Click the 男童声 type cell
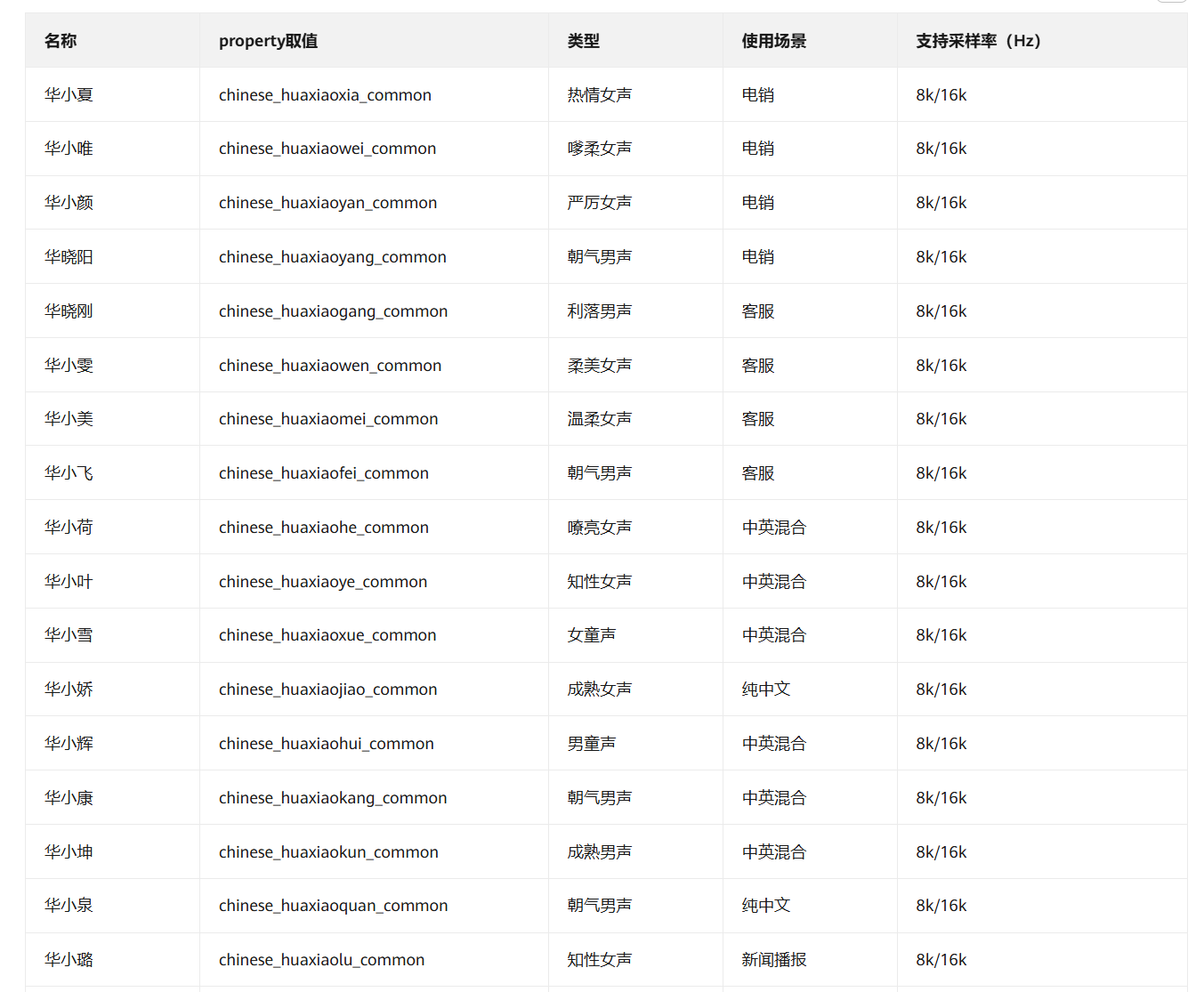1204x992 pixels. 592,744
